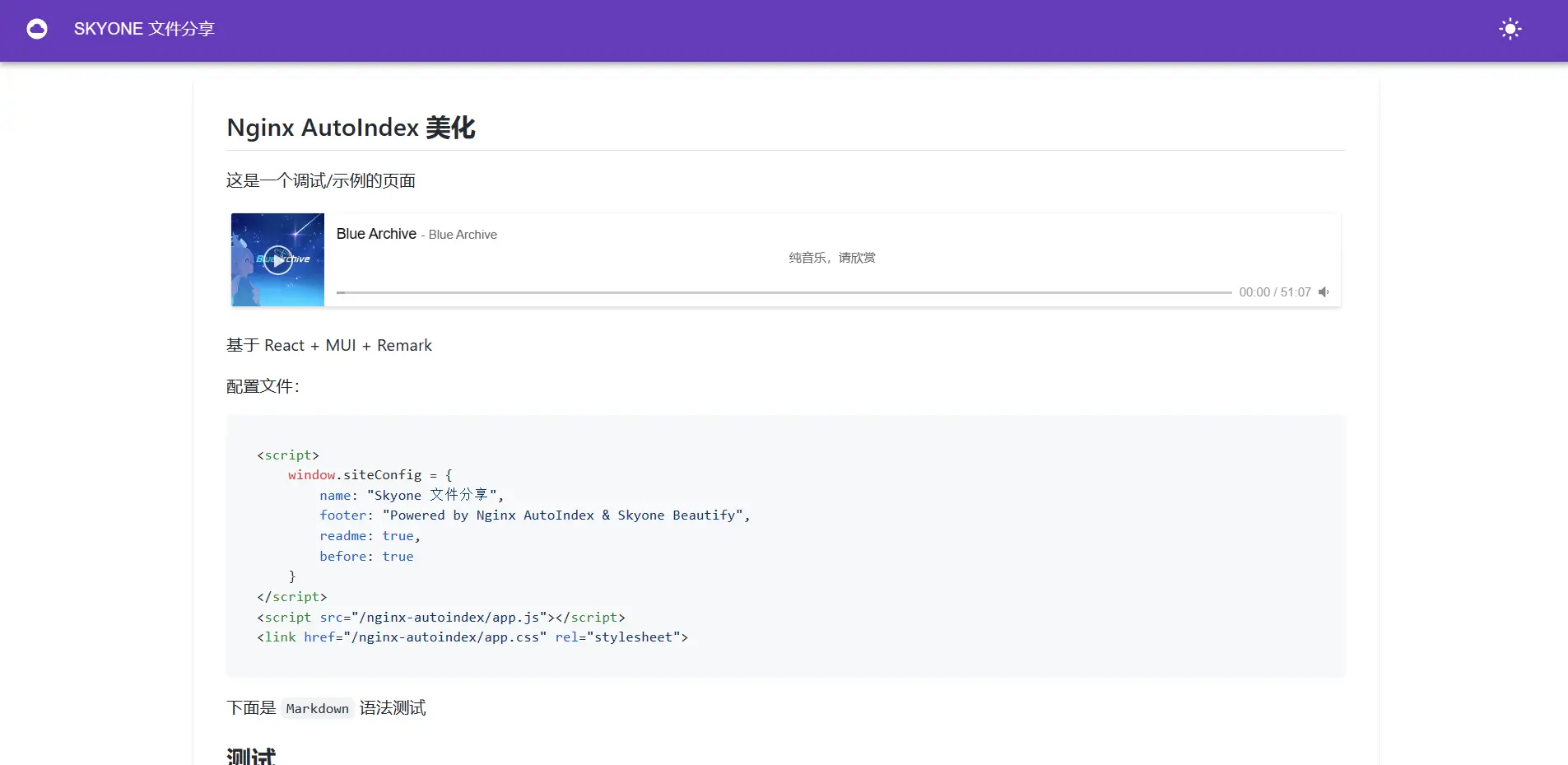Image resolution: width=1568 pixels, height=765 pixels.
Task: Click the window.siteConfig code line
Action: click(x=370, y=475)
